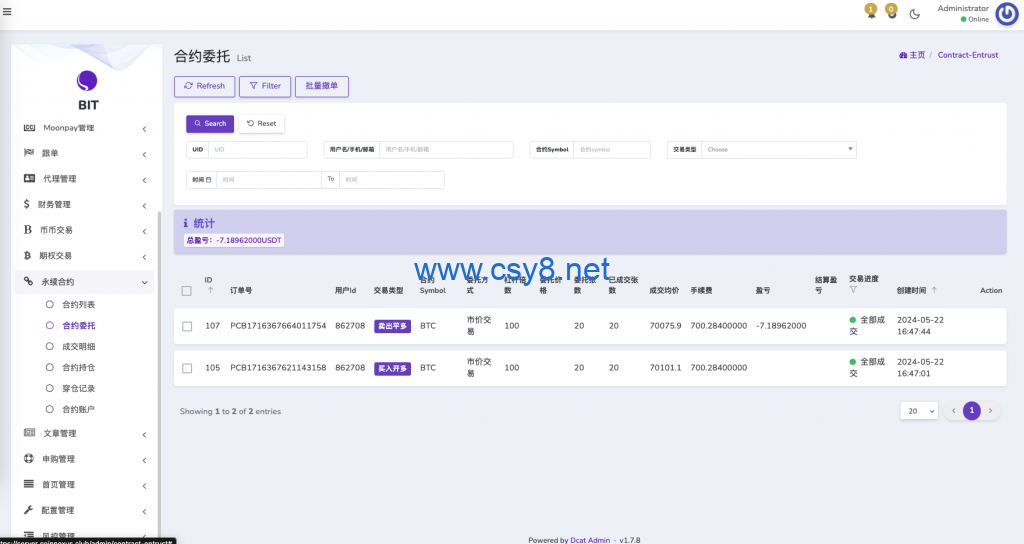
Task: Go to next page arrow
Action: coord(990,411)
